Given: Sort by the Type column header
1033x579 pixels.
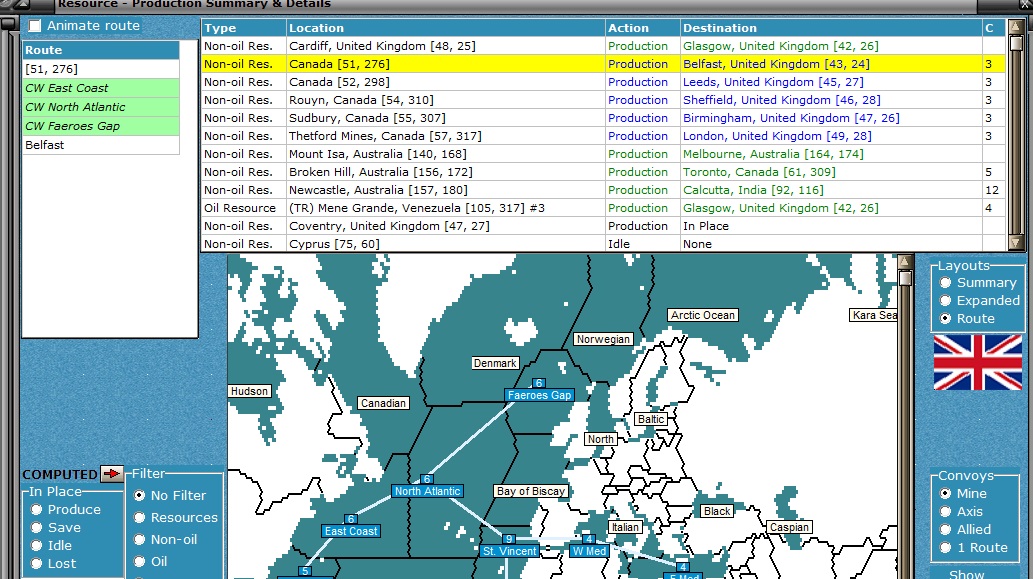Looking at the screenshot, I should pos(243,28).
